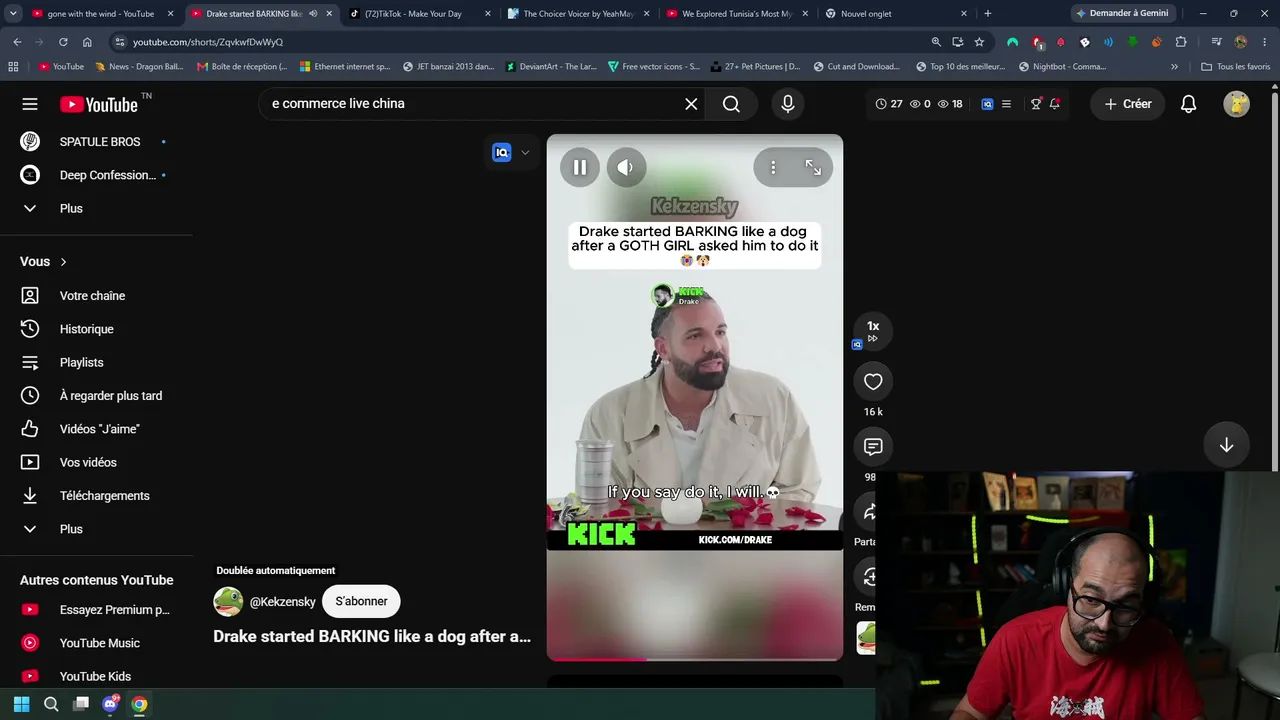Screen dimensions: 1280x720
Task: Open the Tous les favoris folder
Action: click(1235, 67)
